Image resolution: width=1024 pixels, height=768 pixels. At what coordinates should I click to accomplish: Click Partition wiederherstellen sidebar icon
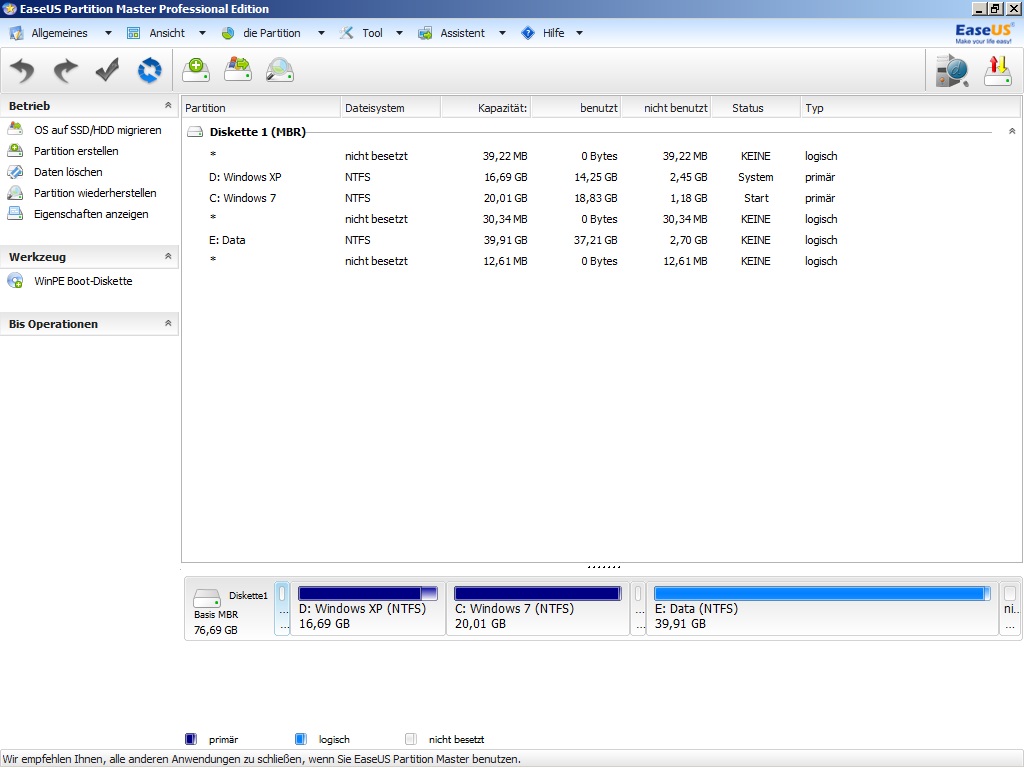tap(15, 193)
